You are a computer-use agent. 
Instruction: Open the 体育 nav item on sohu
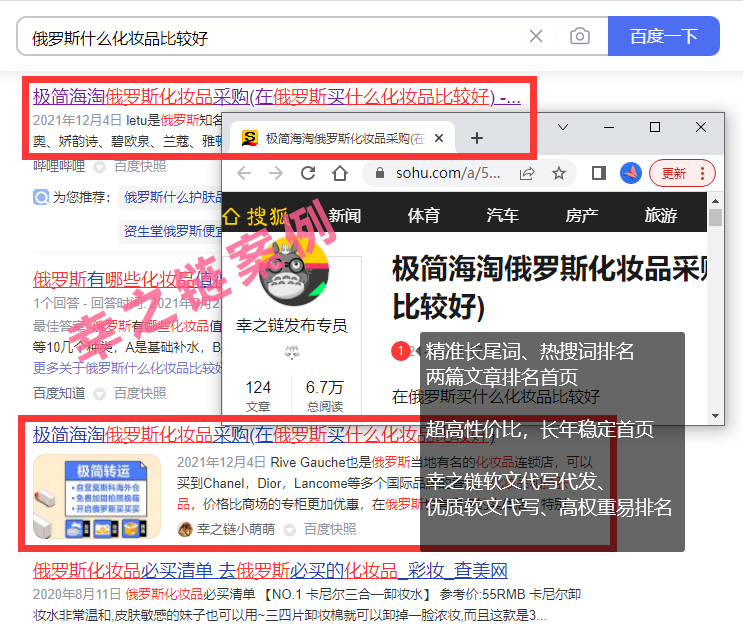click(x=424, y=216)
